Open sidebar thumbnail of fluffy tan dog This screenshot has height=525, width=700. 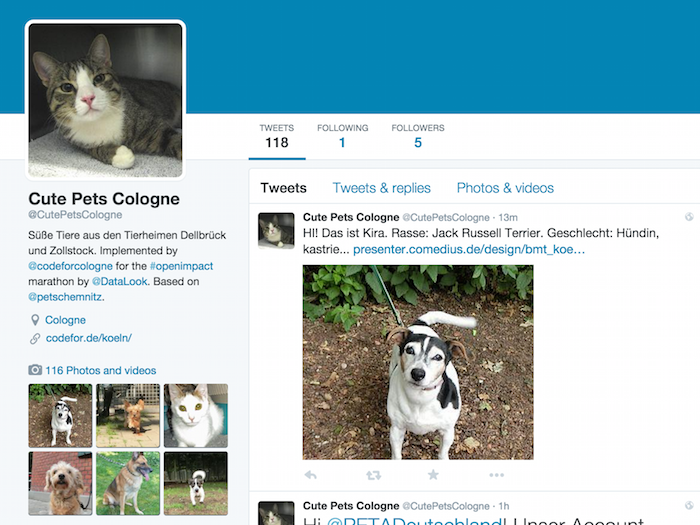click(x=60, y=483)
